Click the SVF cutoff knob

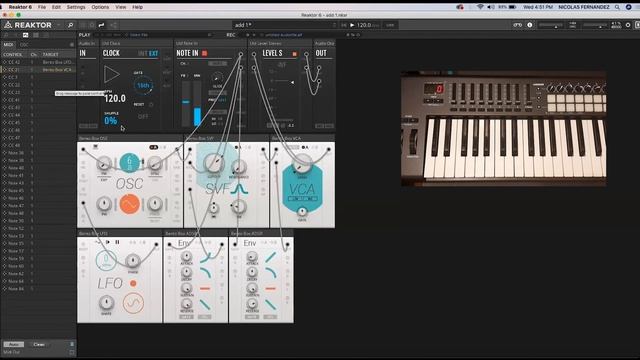(214, 163)
